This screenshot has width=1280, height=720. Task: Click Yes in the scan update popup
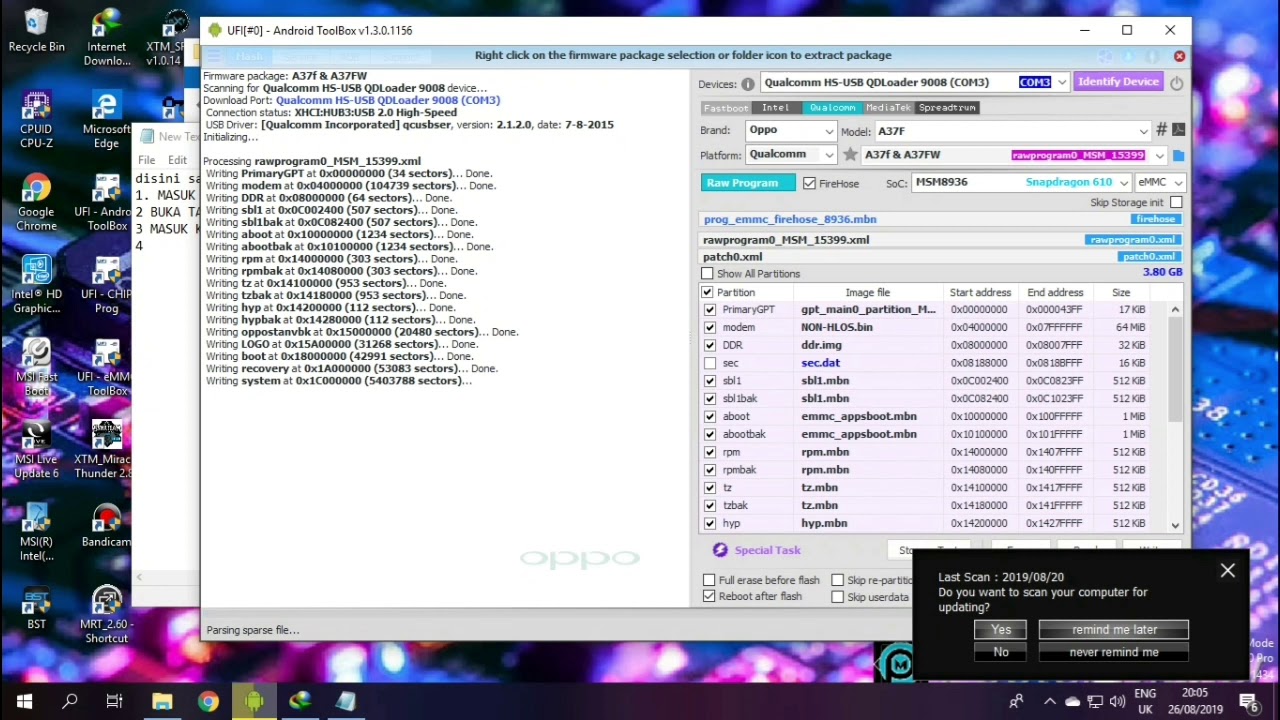click(1001, 630)
